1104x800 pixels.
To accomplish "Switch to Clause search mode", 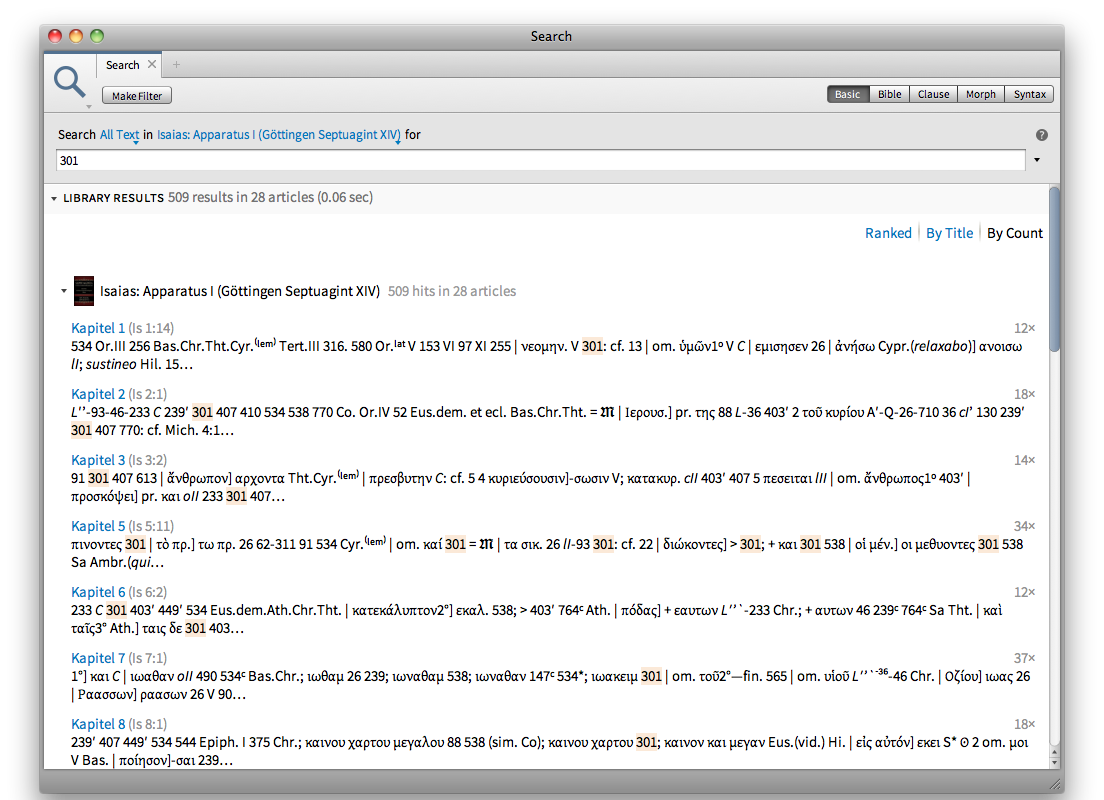I will coord(933,94).
